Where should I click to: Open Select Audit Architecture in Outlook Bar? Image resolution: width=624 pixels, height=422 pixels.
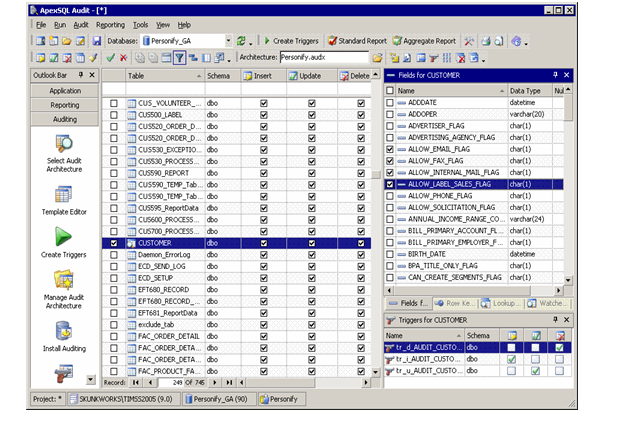(63, 145)
